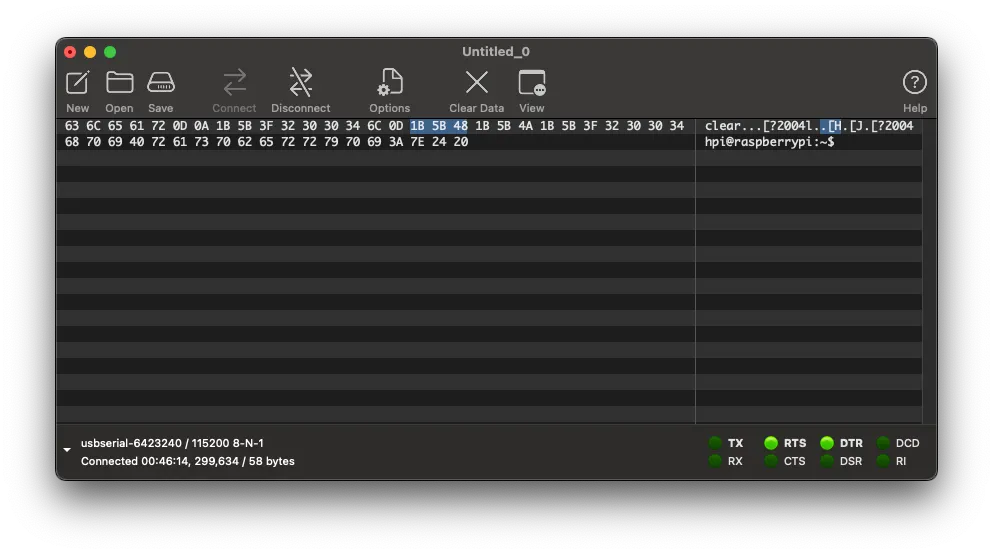
Task: Disconnect from the serial port
Action: 301,83
